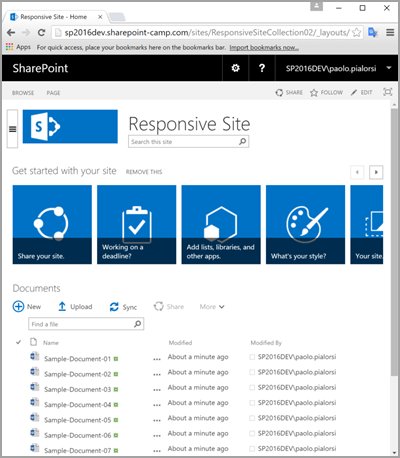
Task: Tick presence checkbox for Sample-Document-04's modifier
Action: [252, 403]
